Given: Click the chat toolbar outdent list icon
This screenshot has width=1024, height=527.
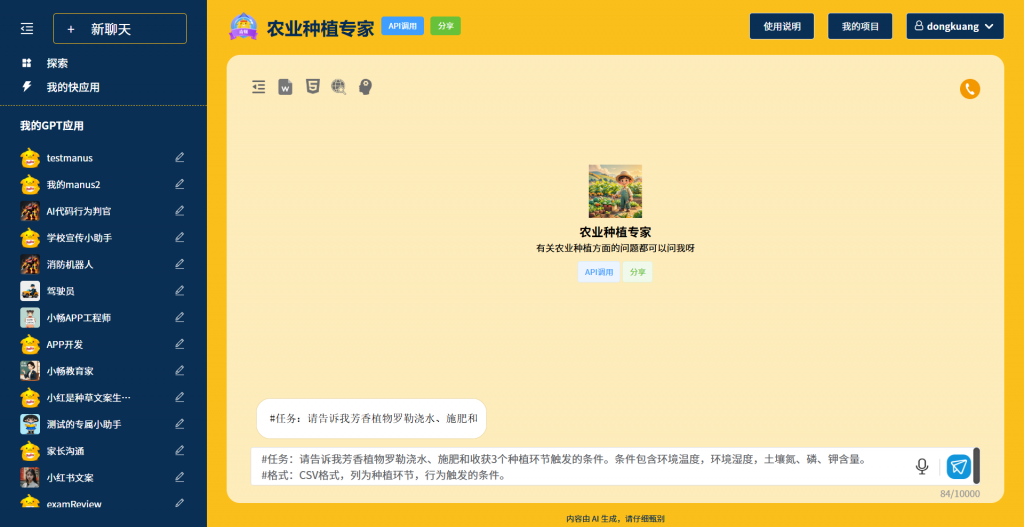Looking at the screenshot, I should 259,87.
